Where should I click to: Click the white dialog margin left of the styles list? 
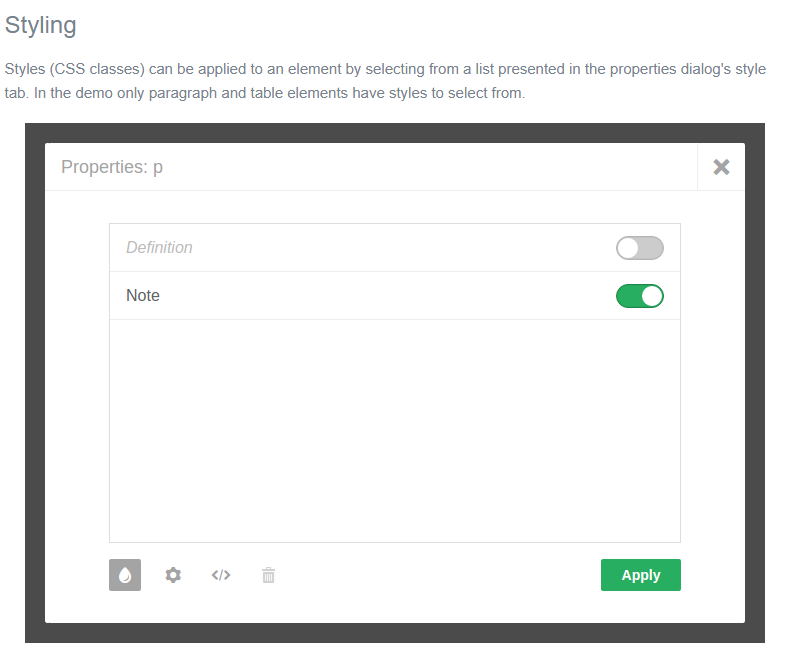pyautogui.click(x=77, y=380)
